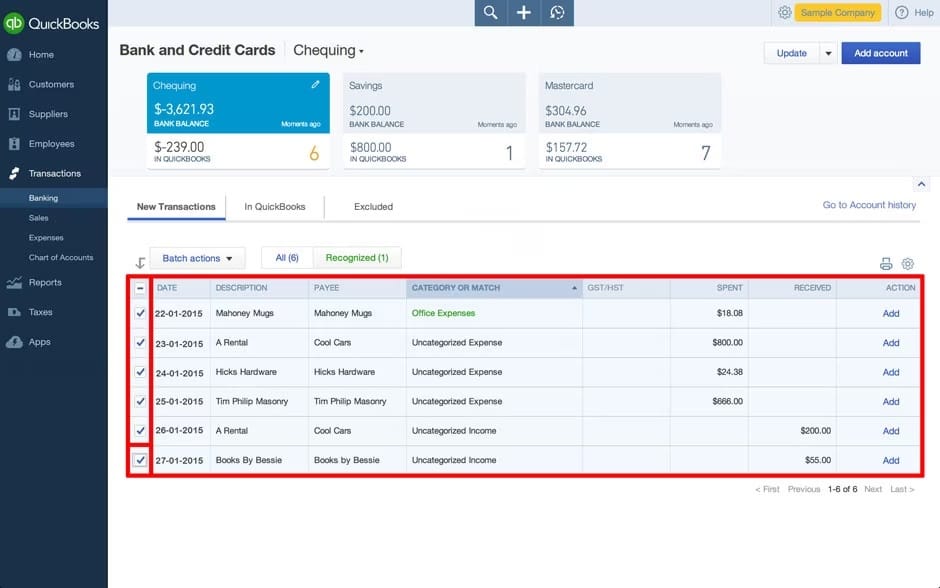Screen dimensions: 940x588
Task: Open table settings gear icon
Action: coord(908,264)
